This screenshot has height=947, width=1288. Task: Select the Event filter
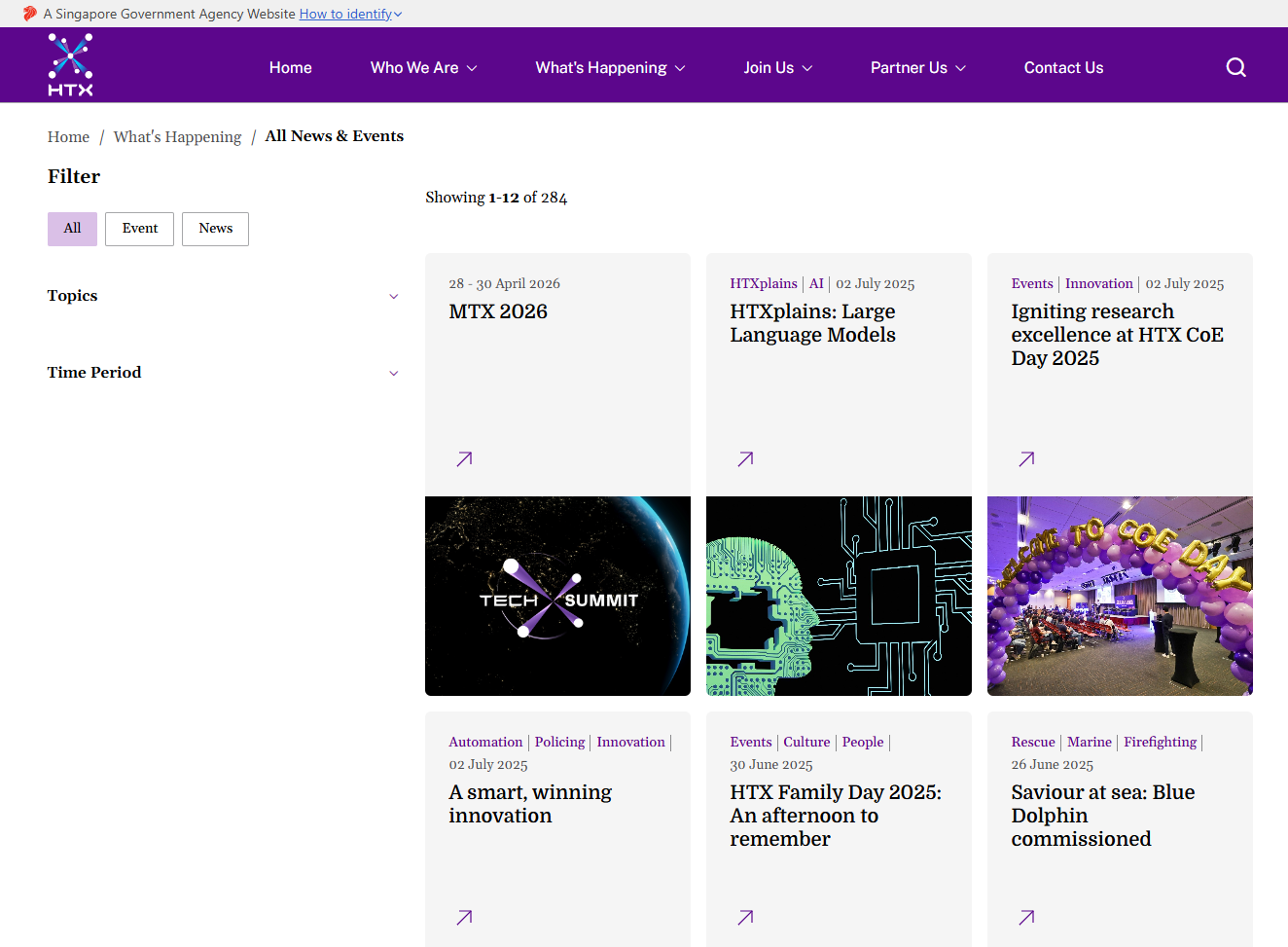(x=140, y=229)
